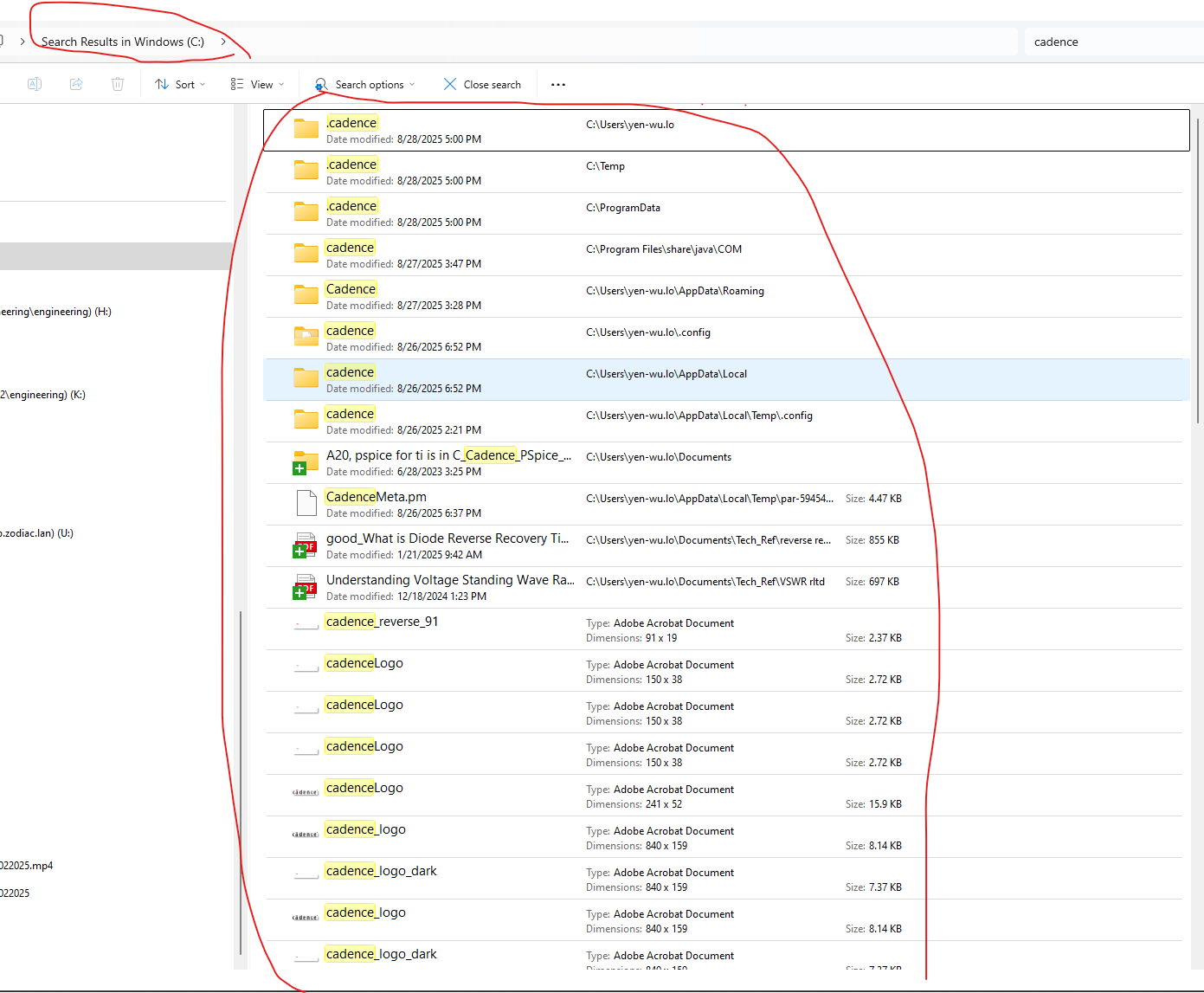Select CadenceMeta.pm file icon
This screenshot has height=993, width=1204.
[x=306, y=503]
